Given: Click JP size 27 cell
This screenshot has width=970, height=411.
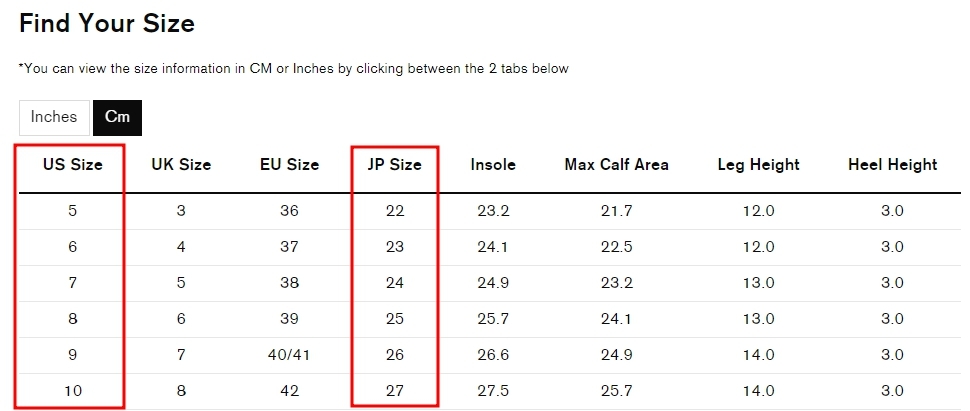Looking at the screenshot, I should click(394, 391).
